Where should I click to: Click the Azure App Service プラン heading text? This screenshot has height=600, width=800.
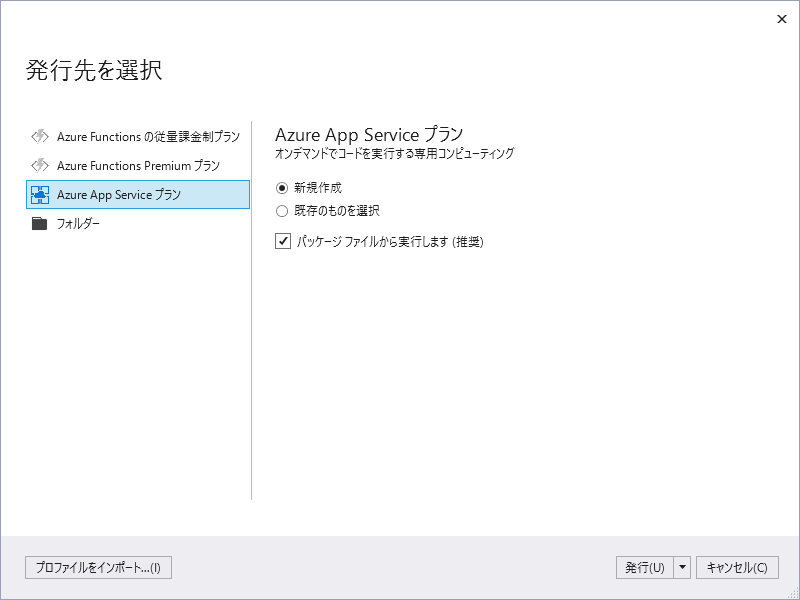click(369, 135)
